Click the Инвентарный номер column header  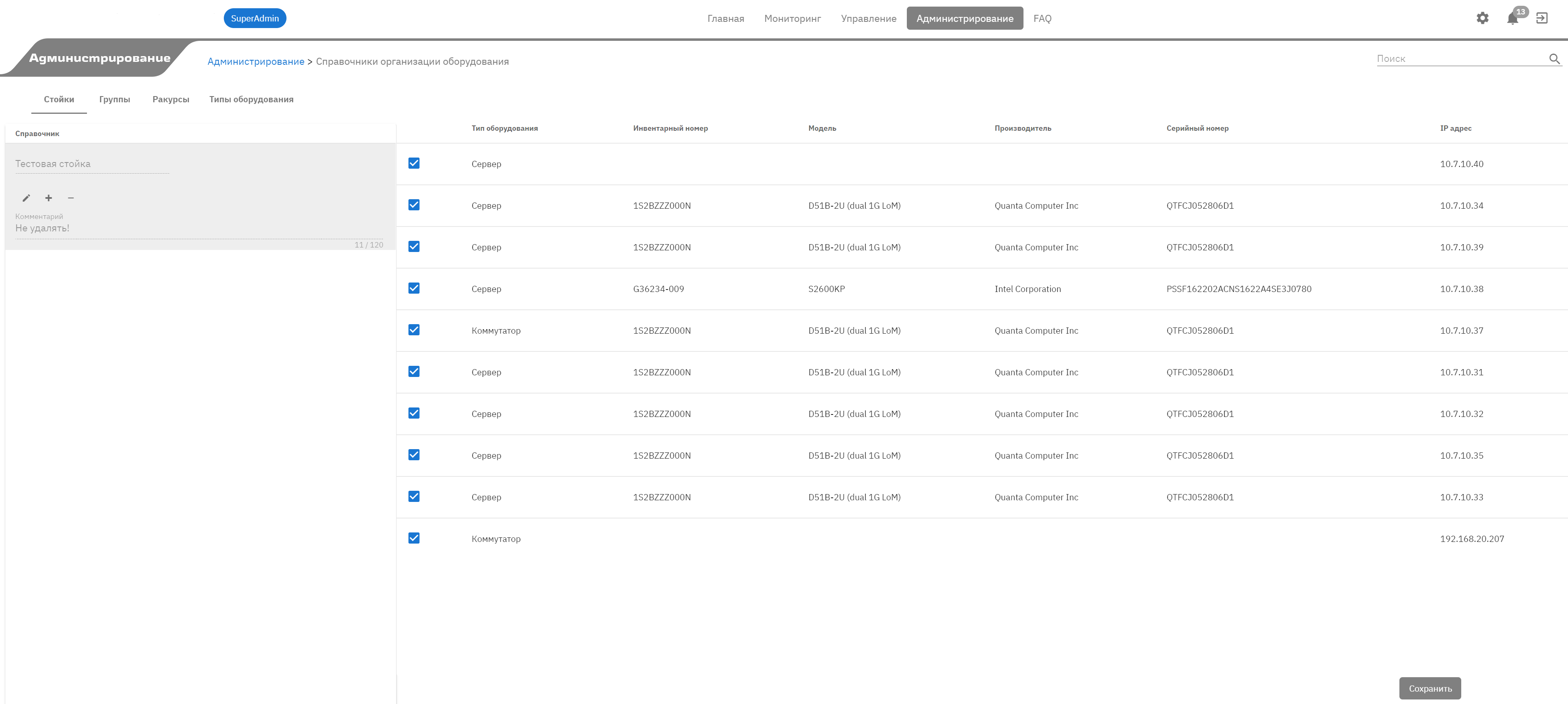point(670,129)
